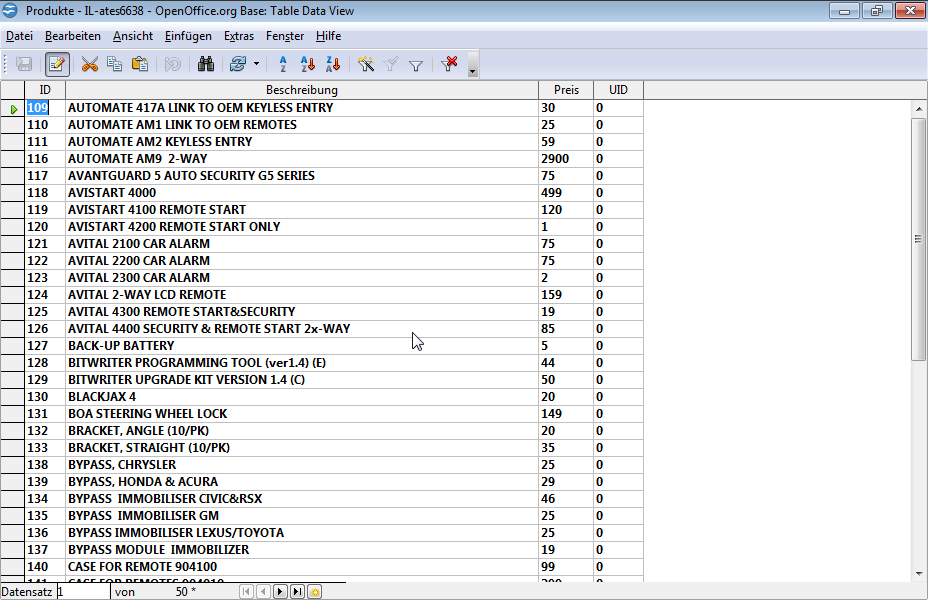Screen dimensions: 928x600
Task: Click the price cell '499'
Action: coord(566,193)
